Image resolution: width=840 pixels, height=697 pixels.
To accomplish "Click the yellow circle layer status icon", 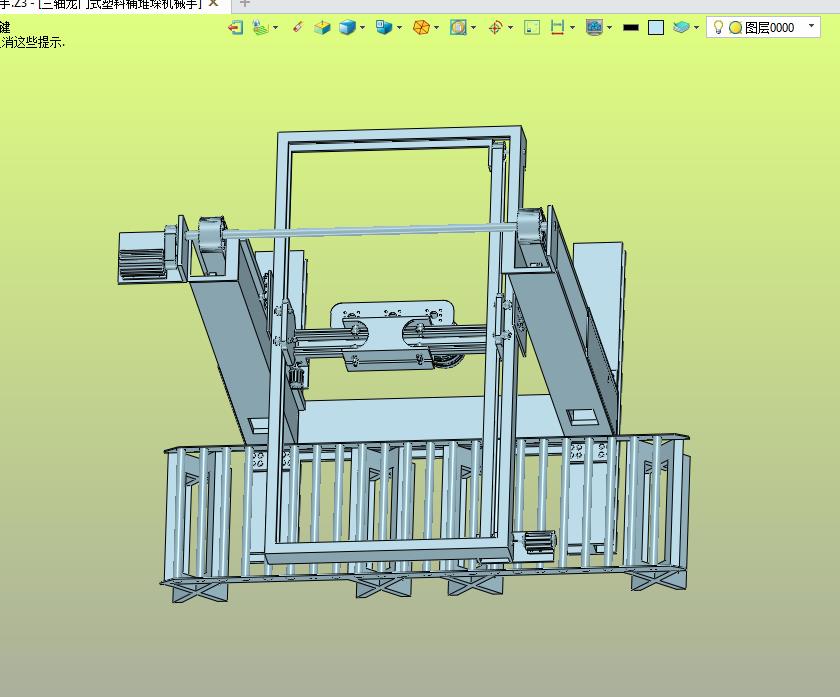I will pyautogui.click(x=736, y=28).
